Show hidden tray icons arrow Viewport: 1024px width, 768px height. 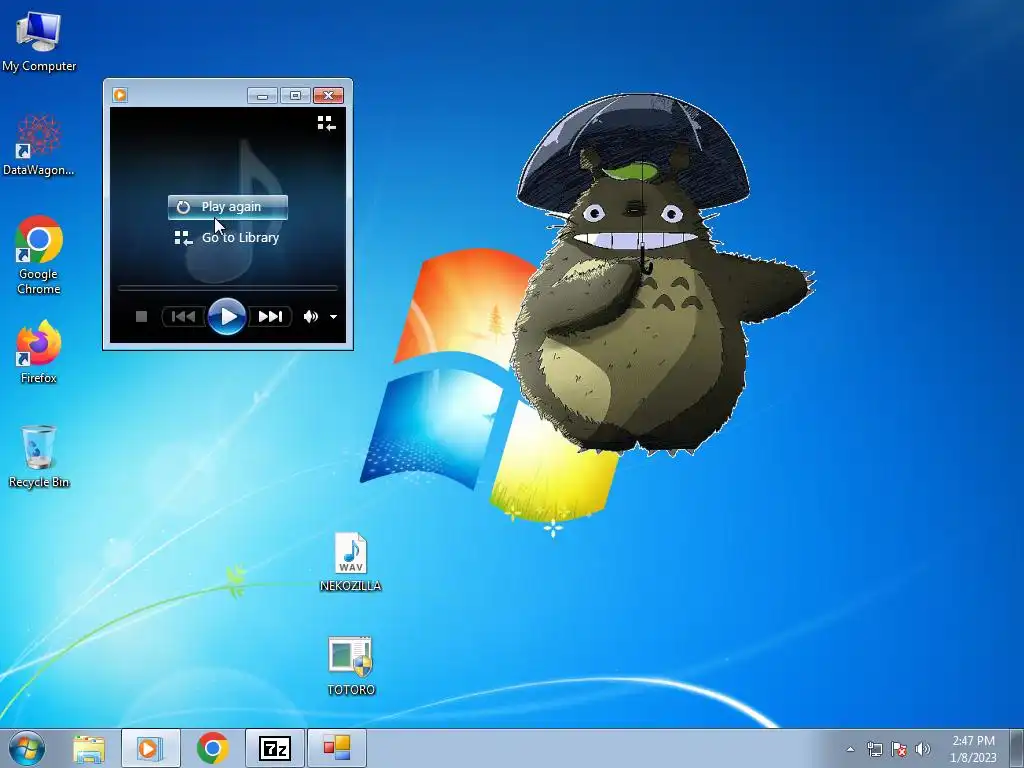tap(850, 749)
